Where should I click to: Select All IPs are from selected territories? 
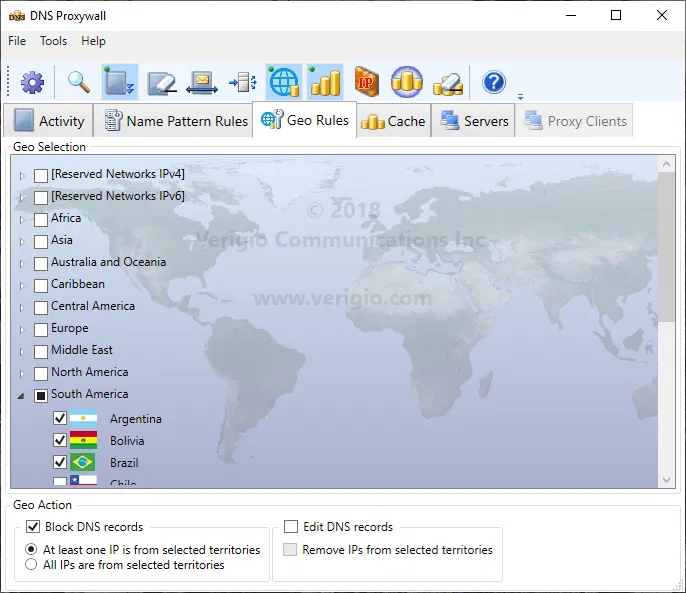(x=31, y=564)
